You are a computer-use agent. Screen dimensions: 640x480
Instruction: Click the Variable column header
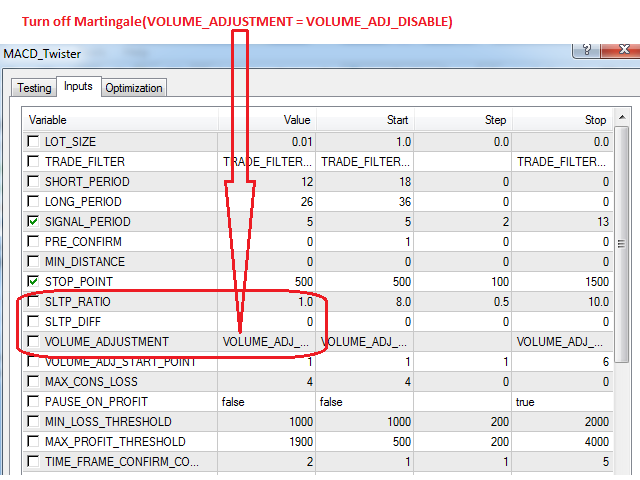120,120
